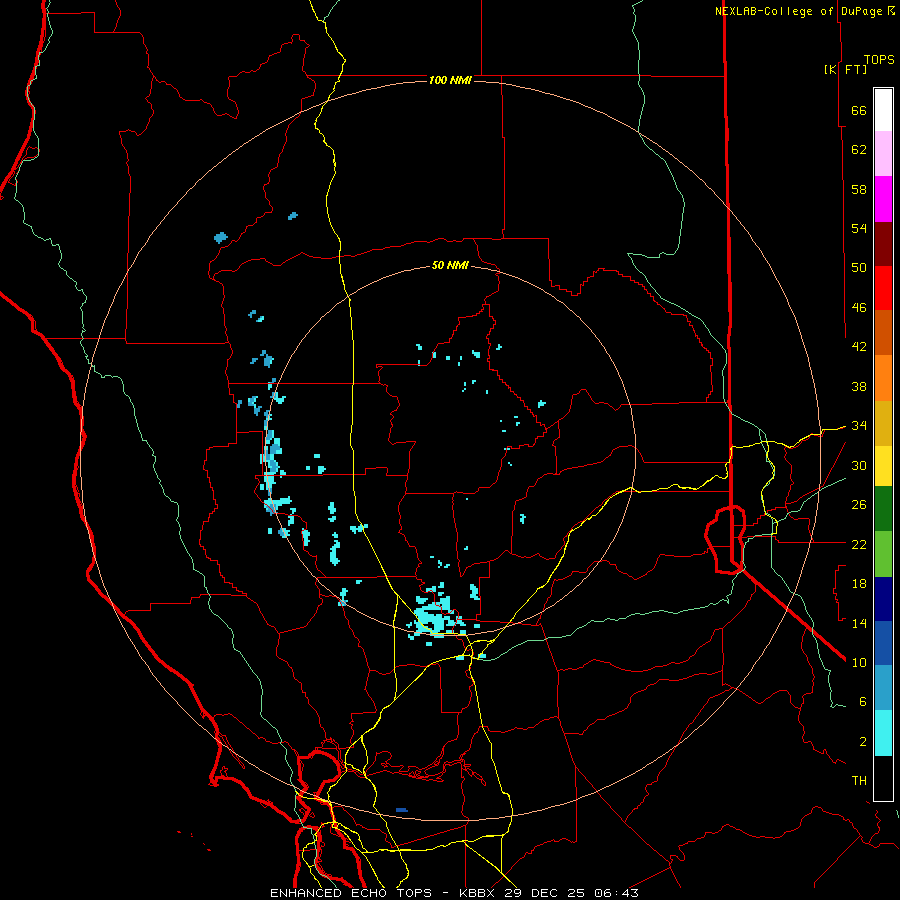Click the 58 value on legend
Viewport: 900px width, 900px height.
(x=859, y=189)
